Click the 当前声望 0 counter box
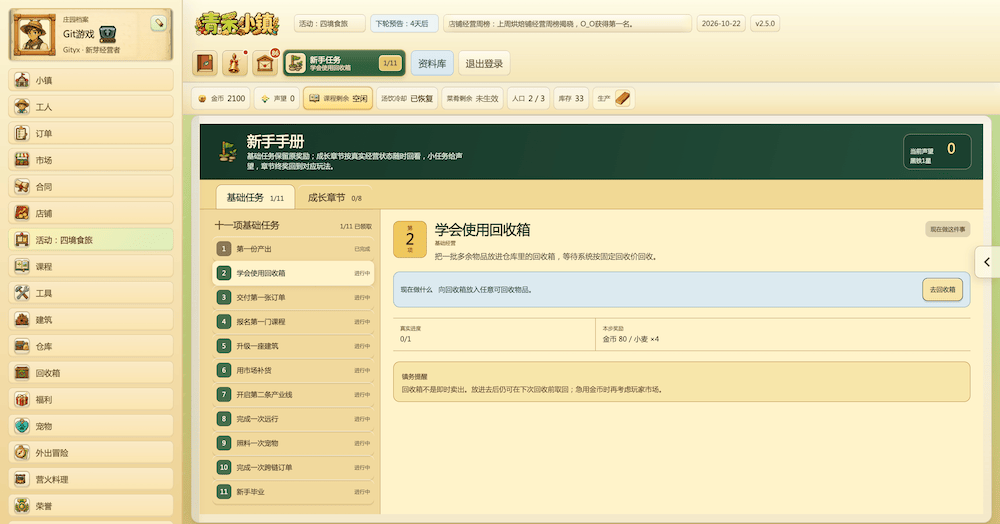1000x524 pixels. tap(937, 152)
